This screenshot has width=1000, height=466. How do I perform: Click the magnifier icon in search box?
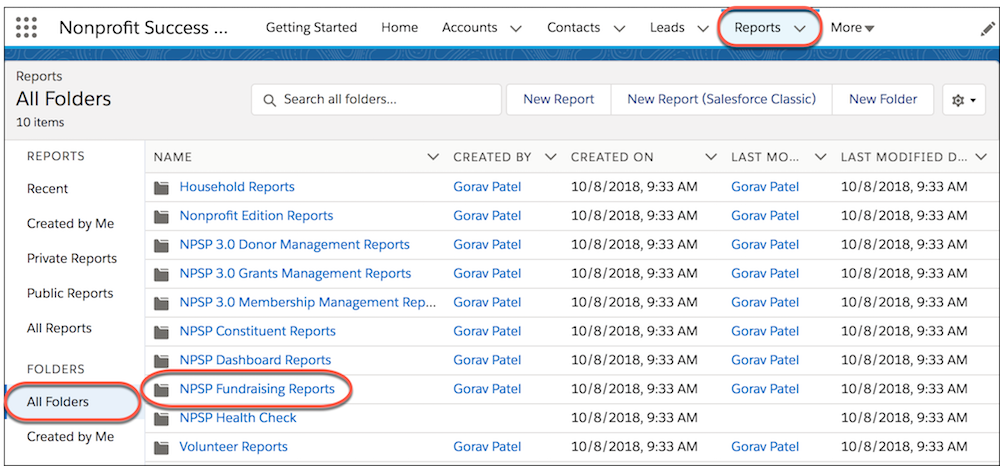click(270, 100)
